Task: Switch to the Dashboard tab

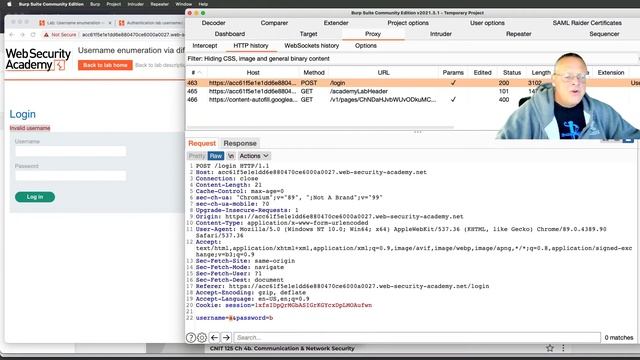Action: (230, 34)
